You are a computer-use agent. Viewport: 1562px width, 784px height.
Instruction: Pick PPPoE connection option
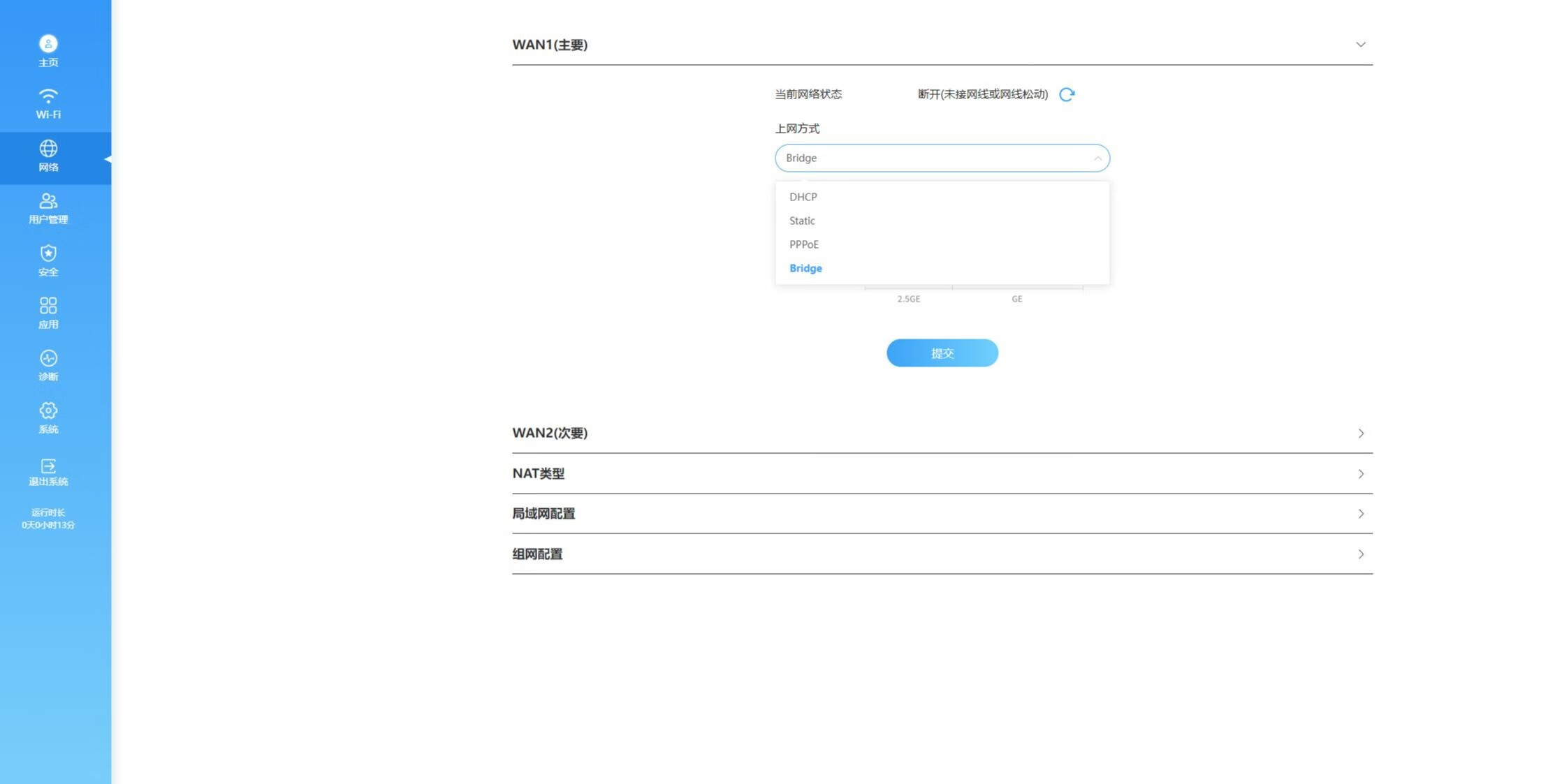[x=804, y=244]
